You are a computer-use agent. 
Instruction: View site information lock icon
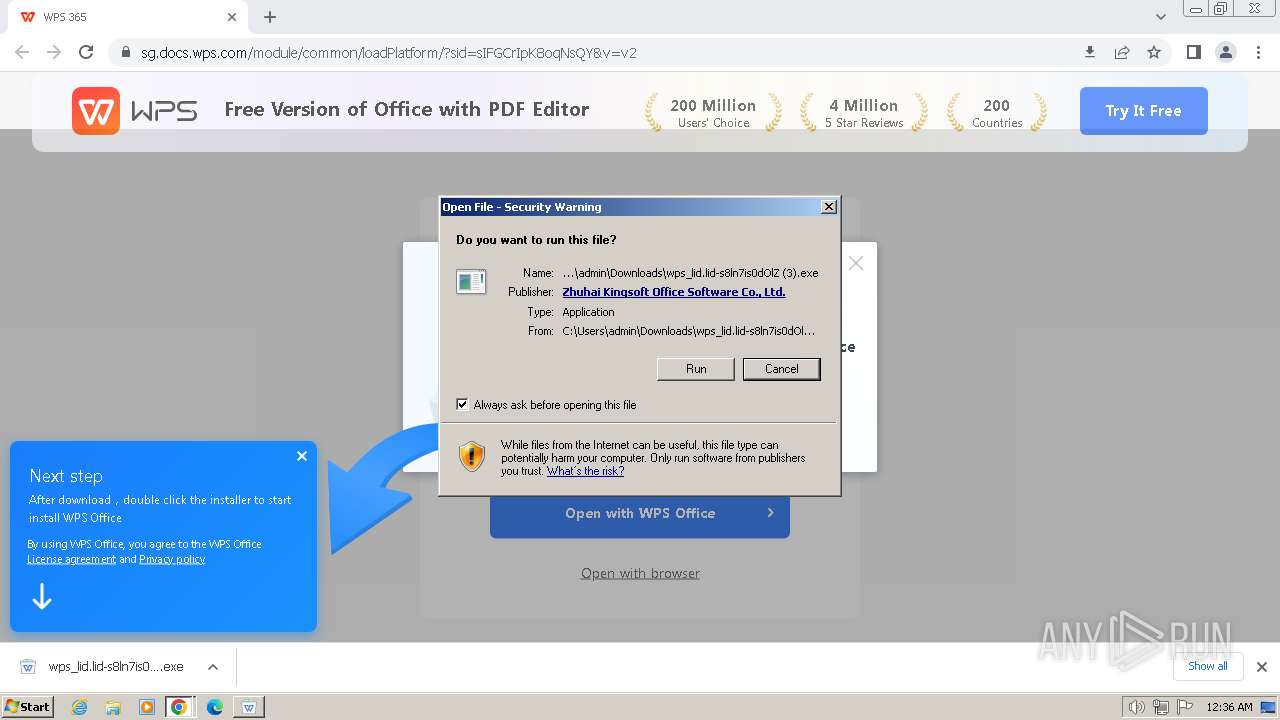pos(126,52)
